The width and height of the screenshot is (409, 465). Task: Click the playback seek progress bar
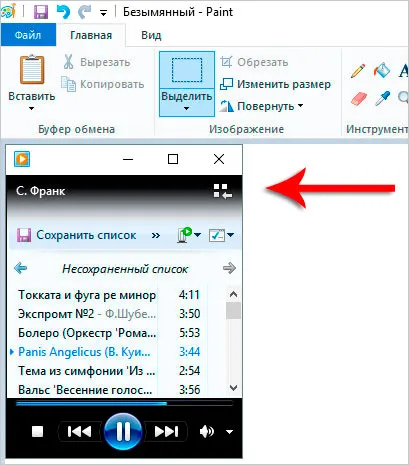pos(124,404)
